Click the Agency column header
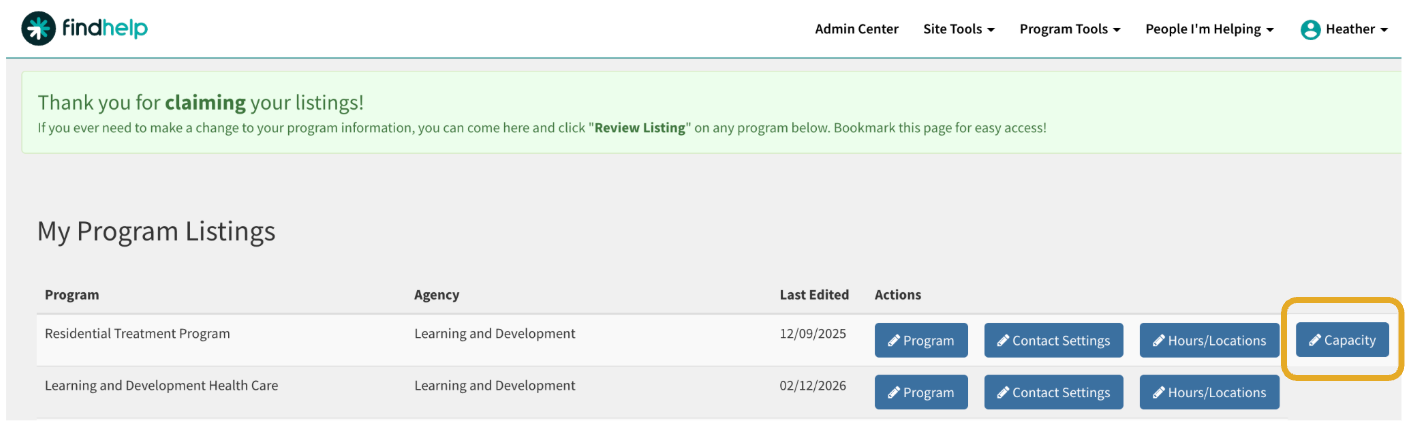The width and height of the screenshot is (1412, 426). pos(437,295)
